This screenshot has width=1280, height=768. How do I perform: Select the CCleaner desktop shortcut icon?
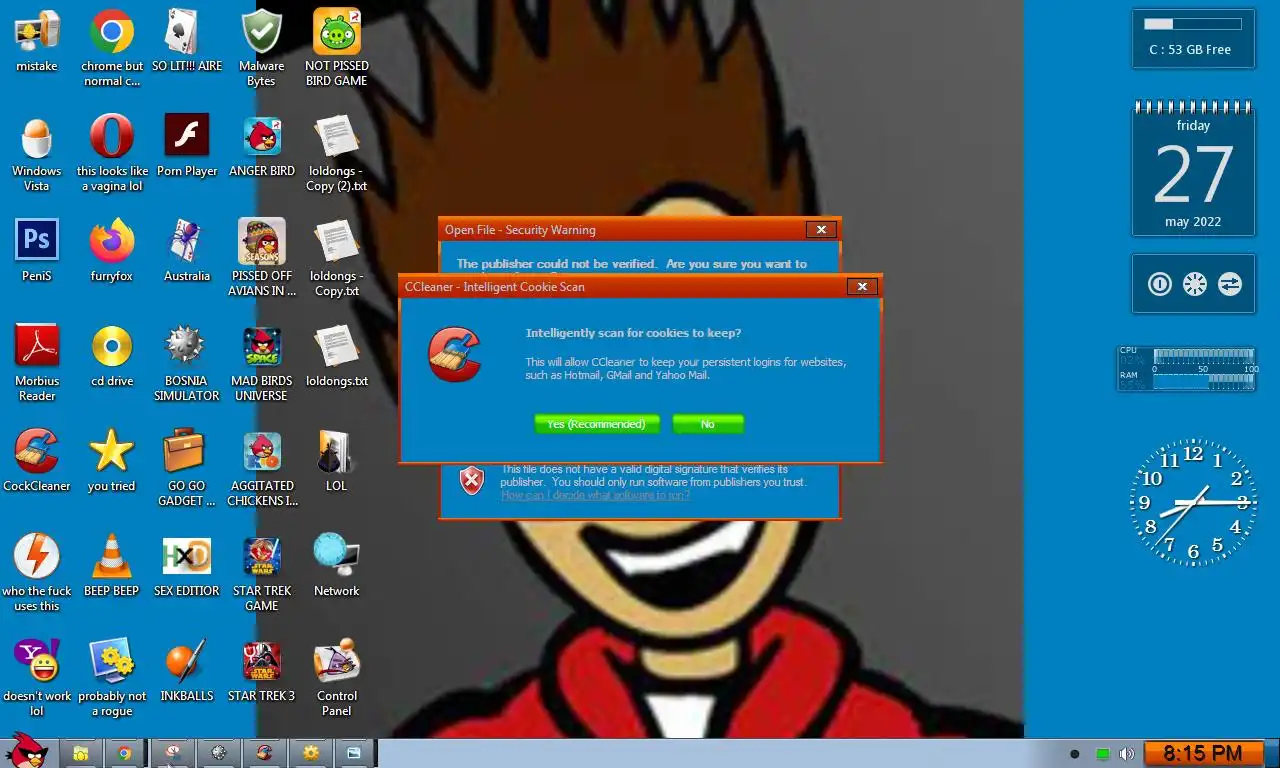click(x=37, y=461)
